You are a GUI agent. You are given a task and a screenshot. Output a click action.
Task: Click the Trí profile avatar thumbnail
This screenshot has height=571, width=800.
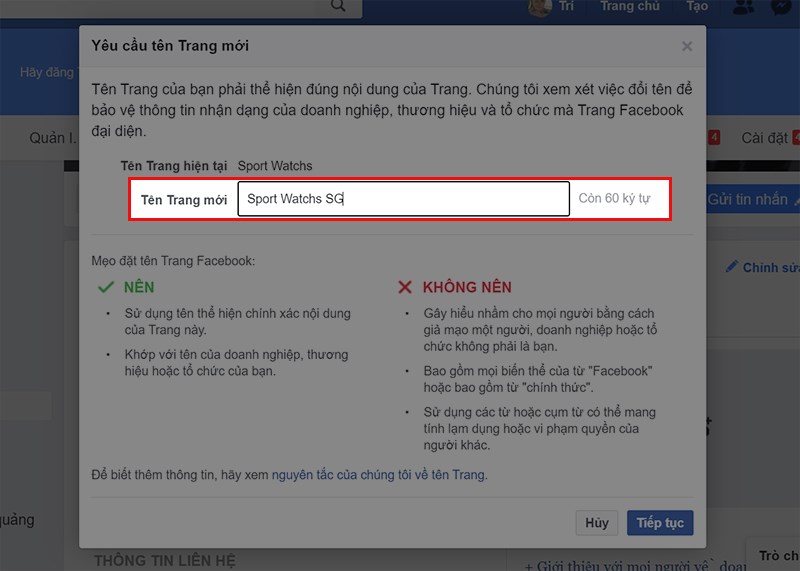coord(540,7)
